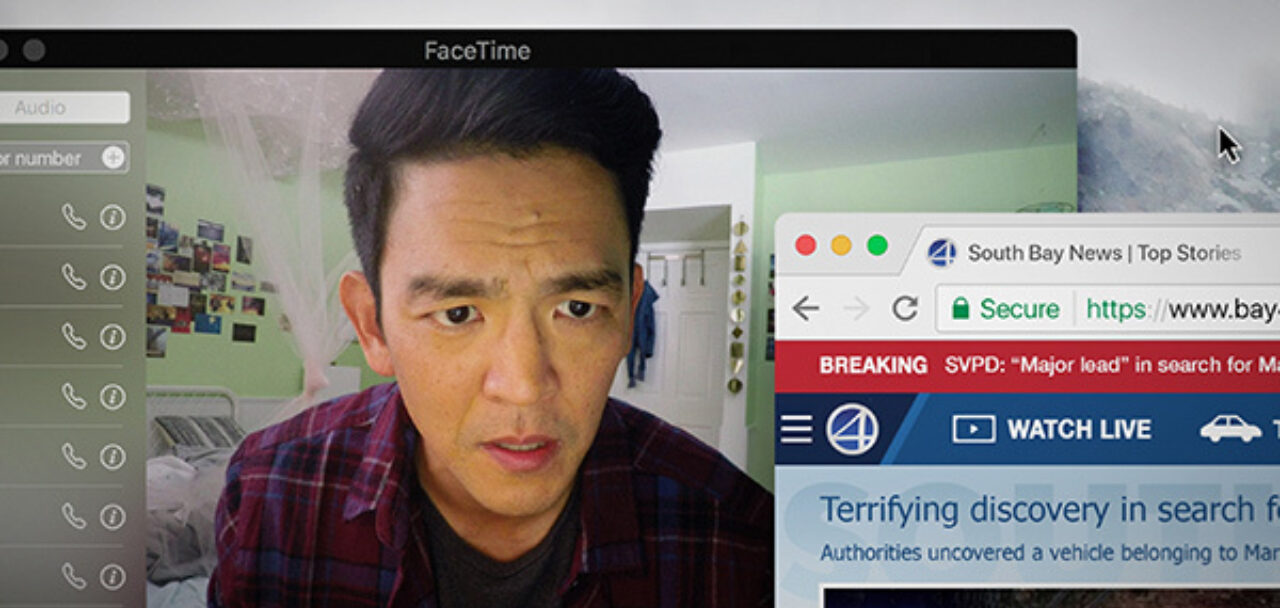View info for the fourth FaceTime row
The width and height of the screenshot is (1280, 608).
click(112, 397)
